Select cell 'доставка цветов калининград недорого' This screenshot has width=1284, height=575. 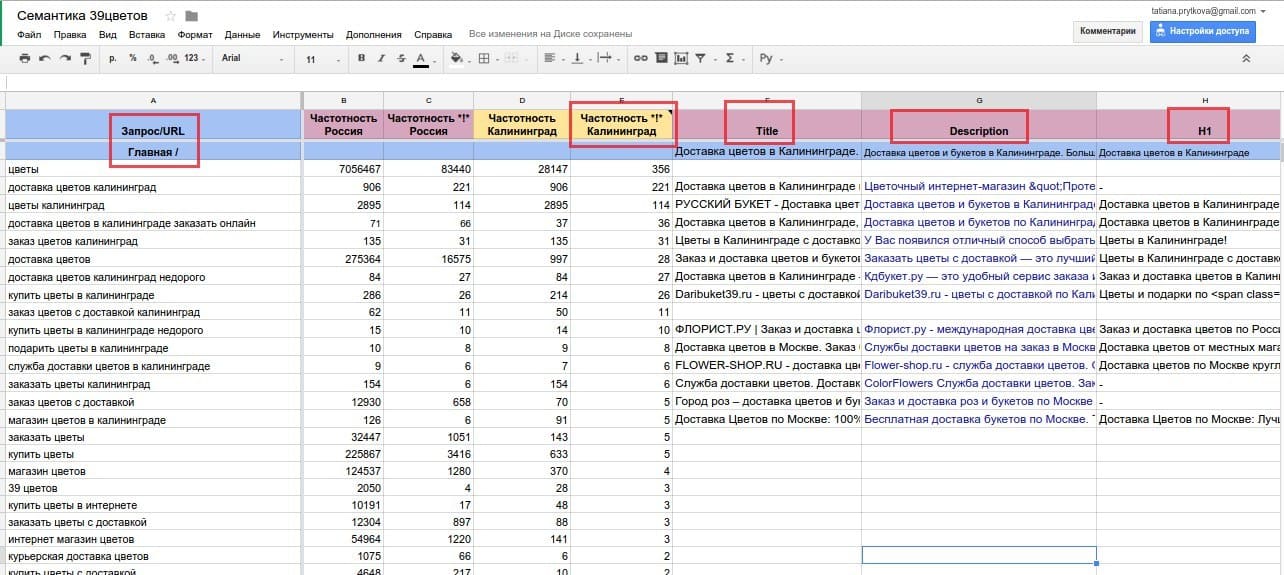153,277
